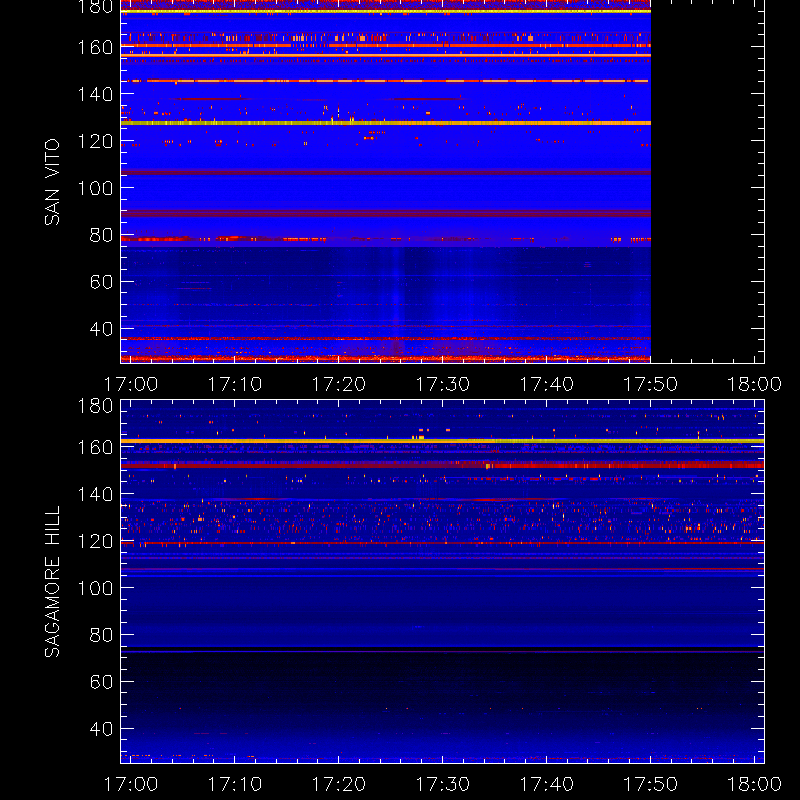This screenshot has width=800, height=800.
Task: Select the San Vito spectrogram plot area
Action: pyautogui.click(x=442, y=182)
